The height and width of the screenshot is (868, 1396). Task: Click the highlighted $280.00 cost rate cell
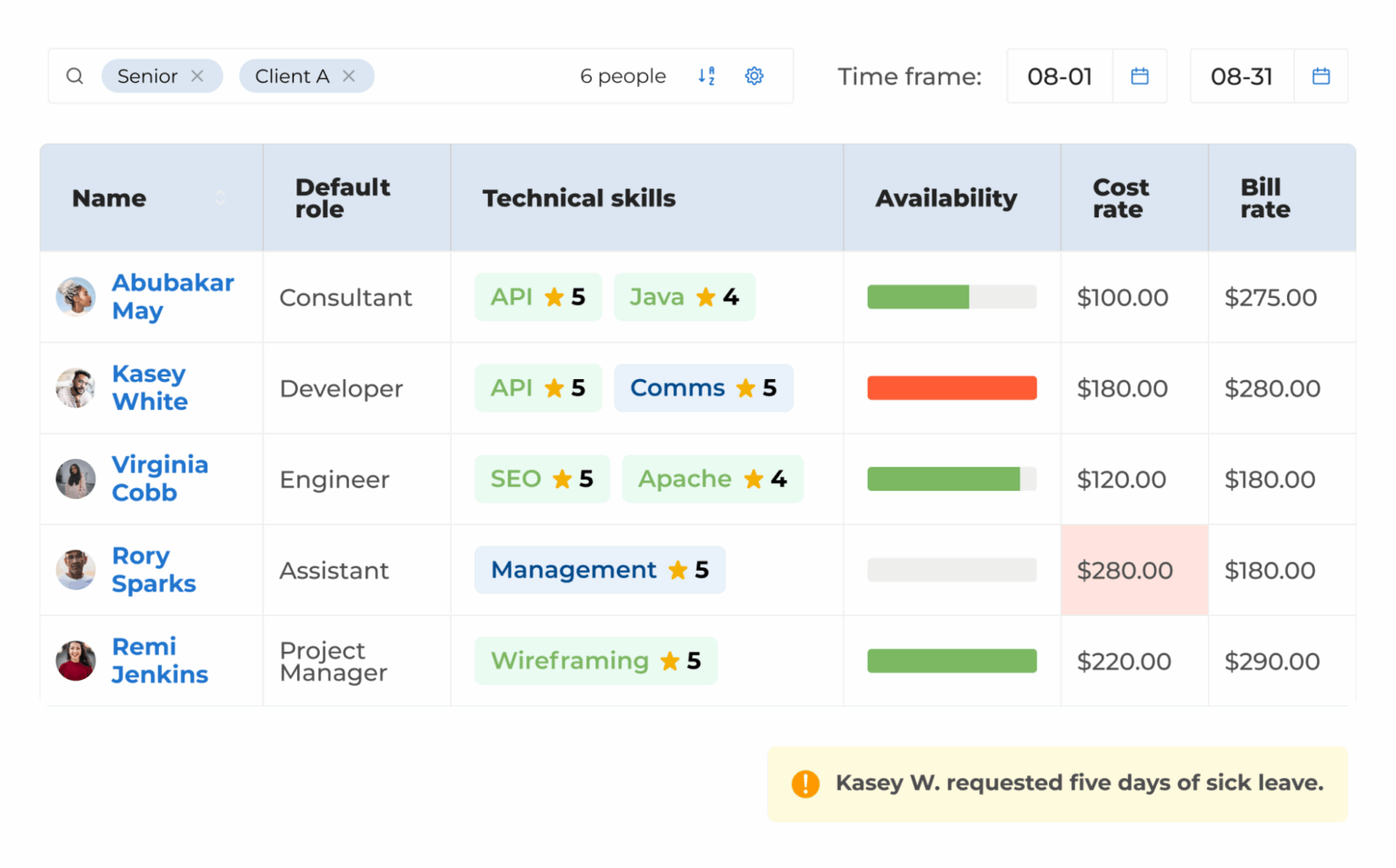tap(1125, 570)
